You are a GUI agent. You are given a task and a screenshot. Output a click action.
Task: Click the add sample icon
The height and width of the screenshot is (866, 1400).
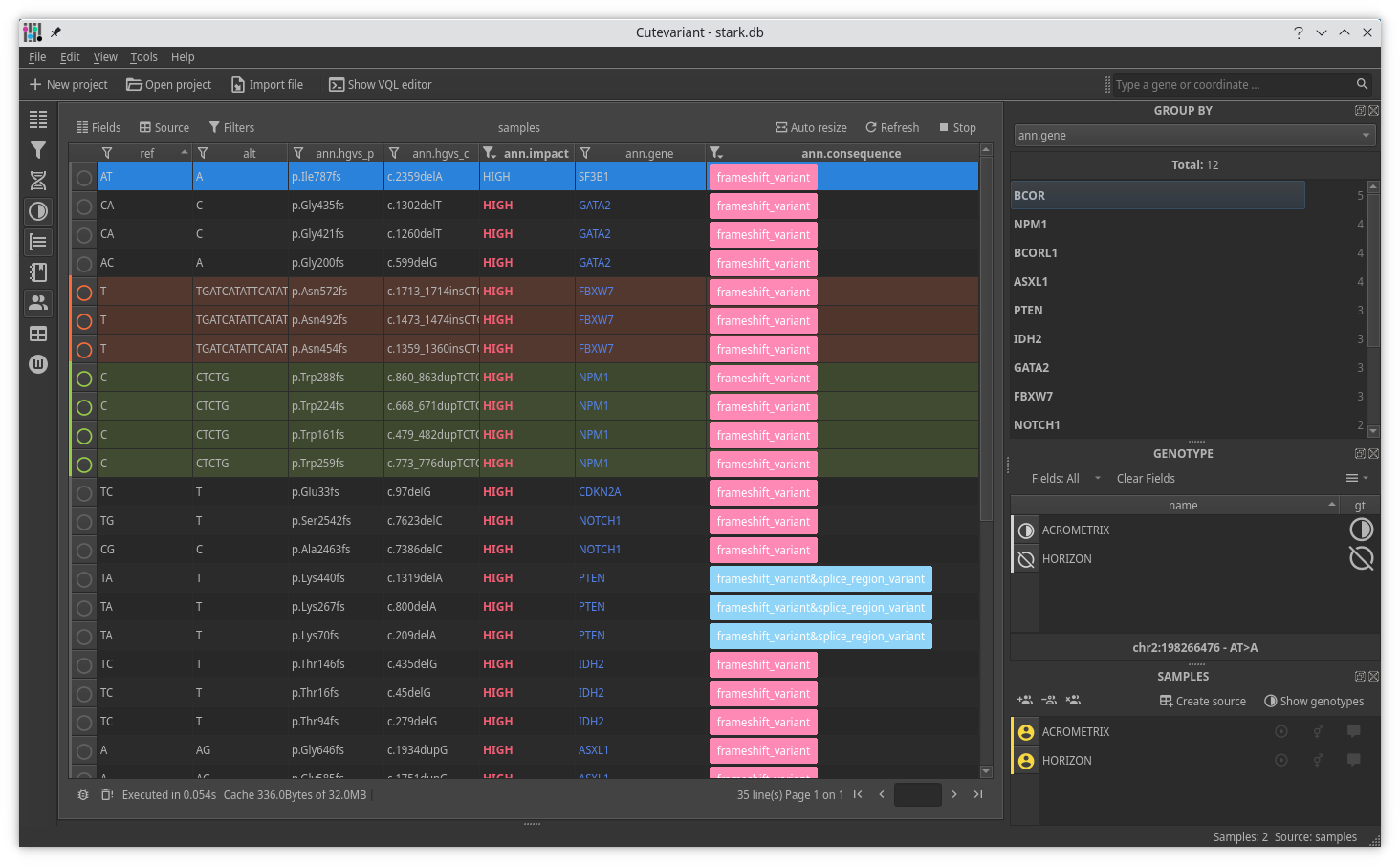tap(1025, 701)
